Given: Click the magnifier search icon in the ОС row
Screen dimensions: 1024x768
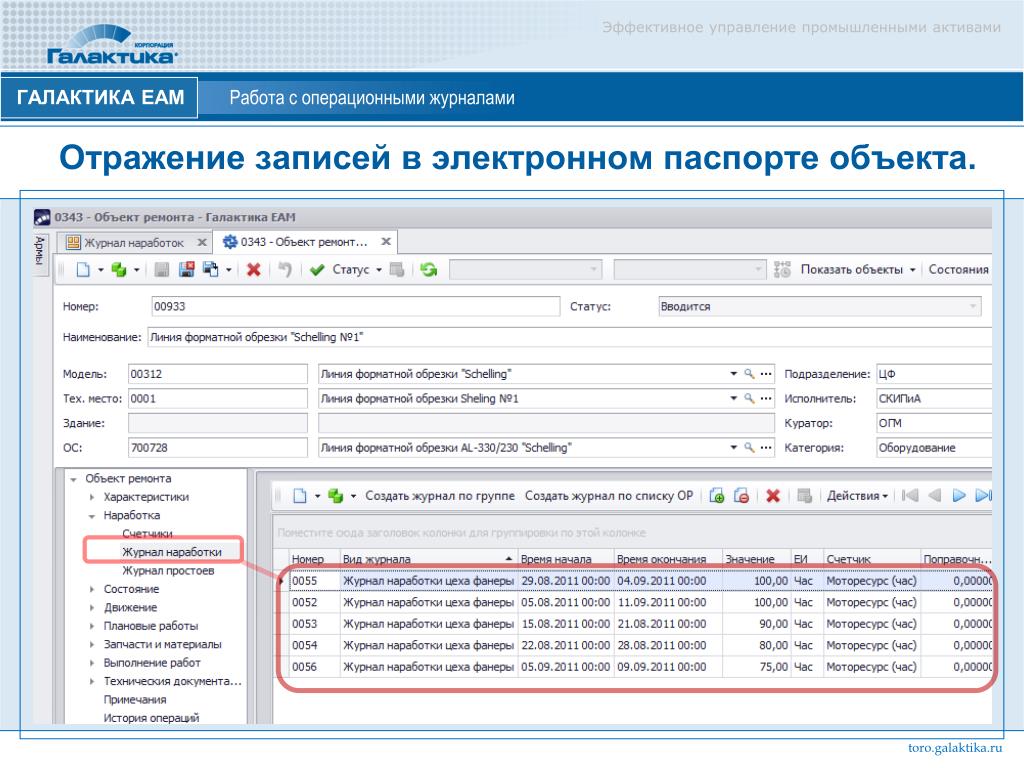Looking at the screenshot, I should pos(749,448).
